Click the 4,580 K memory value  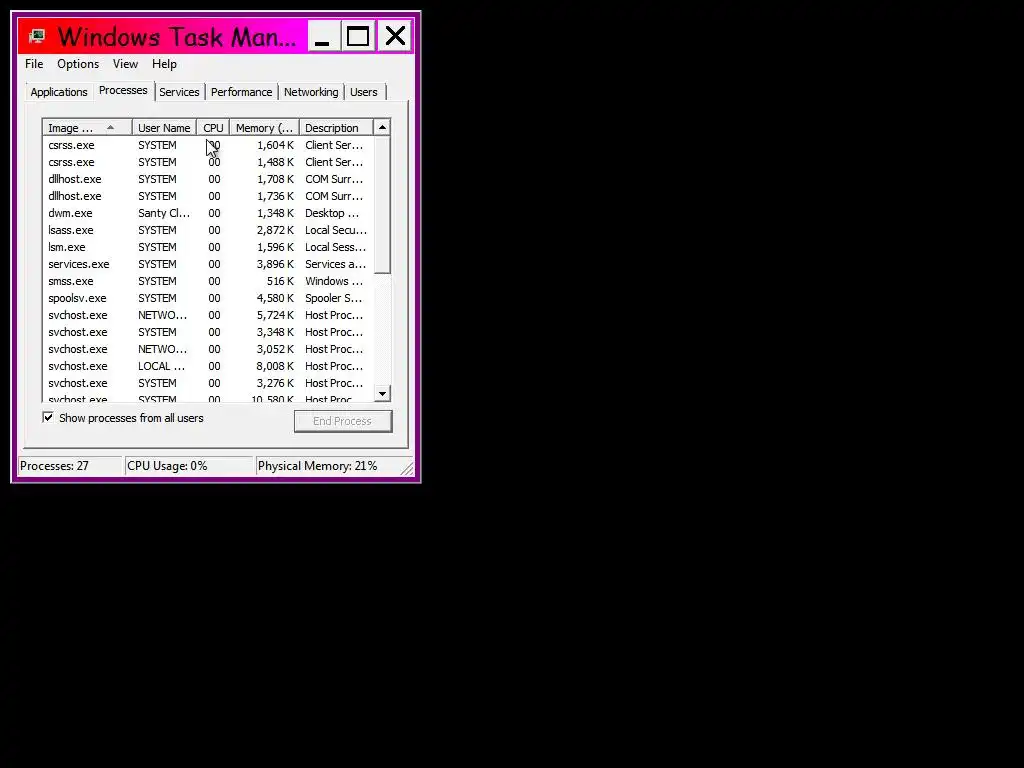[275, 298]
